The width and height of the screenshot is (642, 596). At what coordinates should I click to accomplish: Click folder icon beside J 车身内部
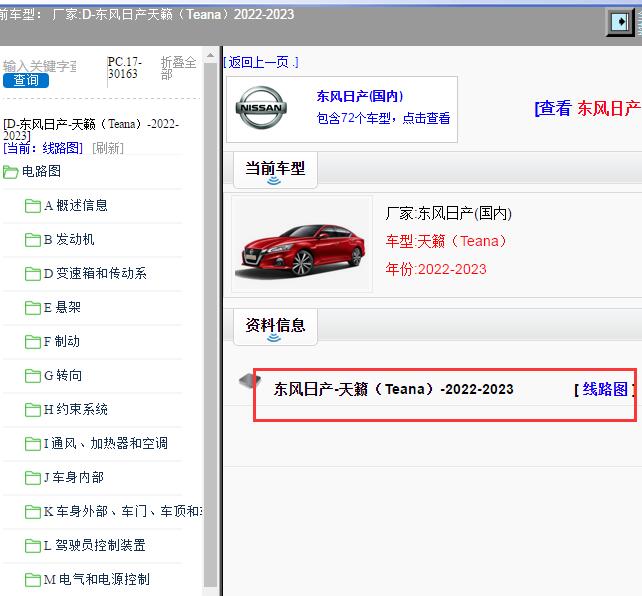[33, 478]
